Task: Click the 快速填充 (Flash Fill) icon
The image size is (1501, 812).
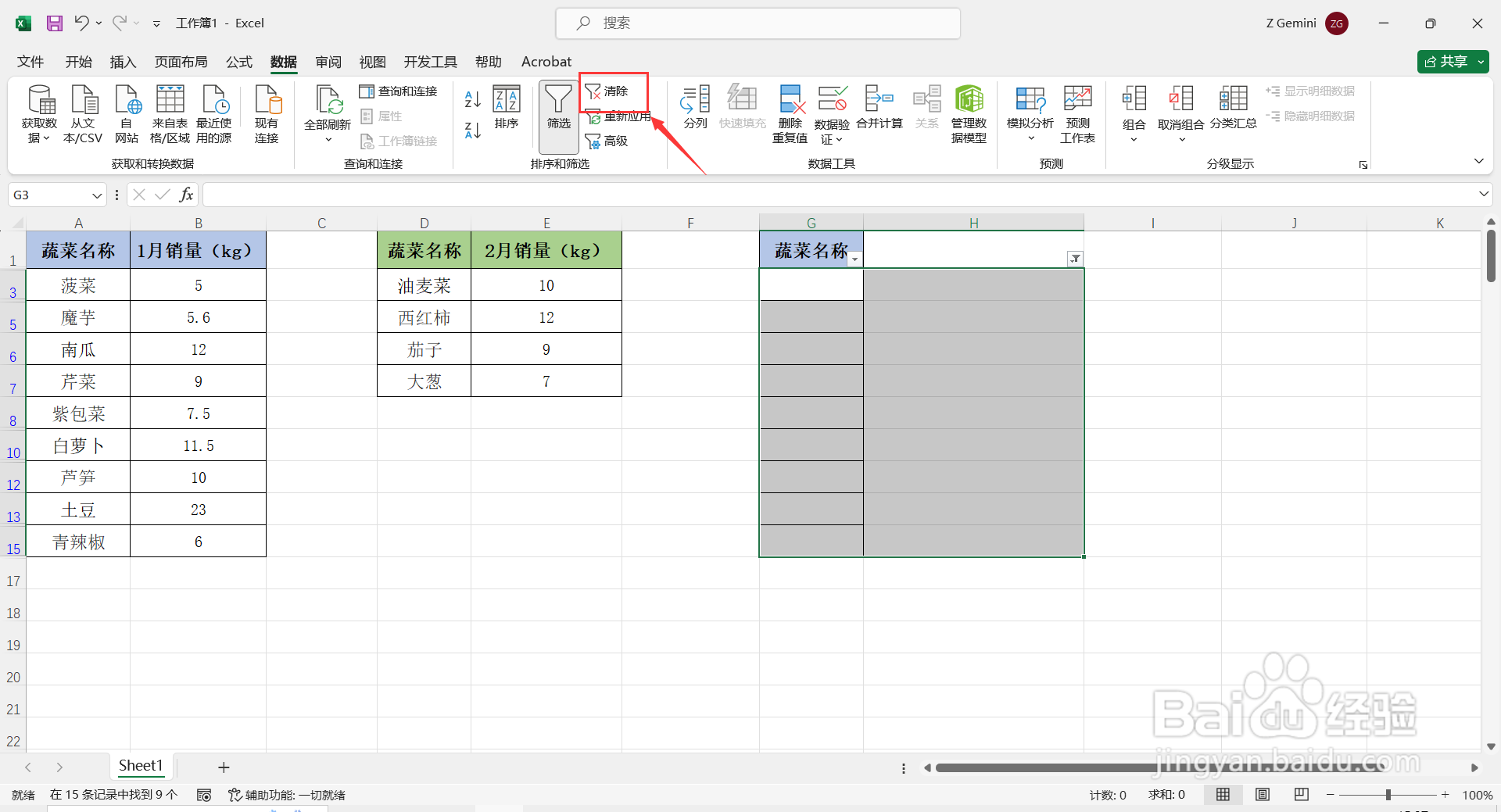Action: point(742,112)
